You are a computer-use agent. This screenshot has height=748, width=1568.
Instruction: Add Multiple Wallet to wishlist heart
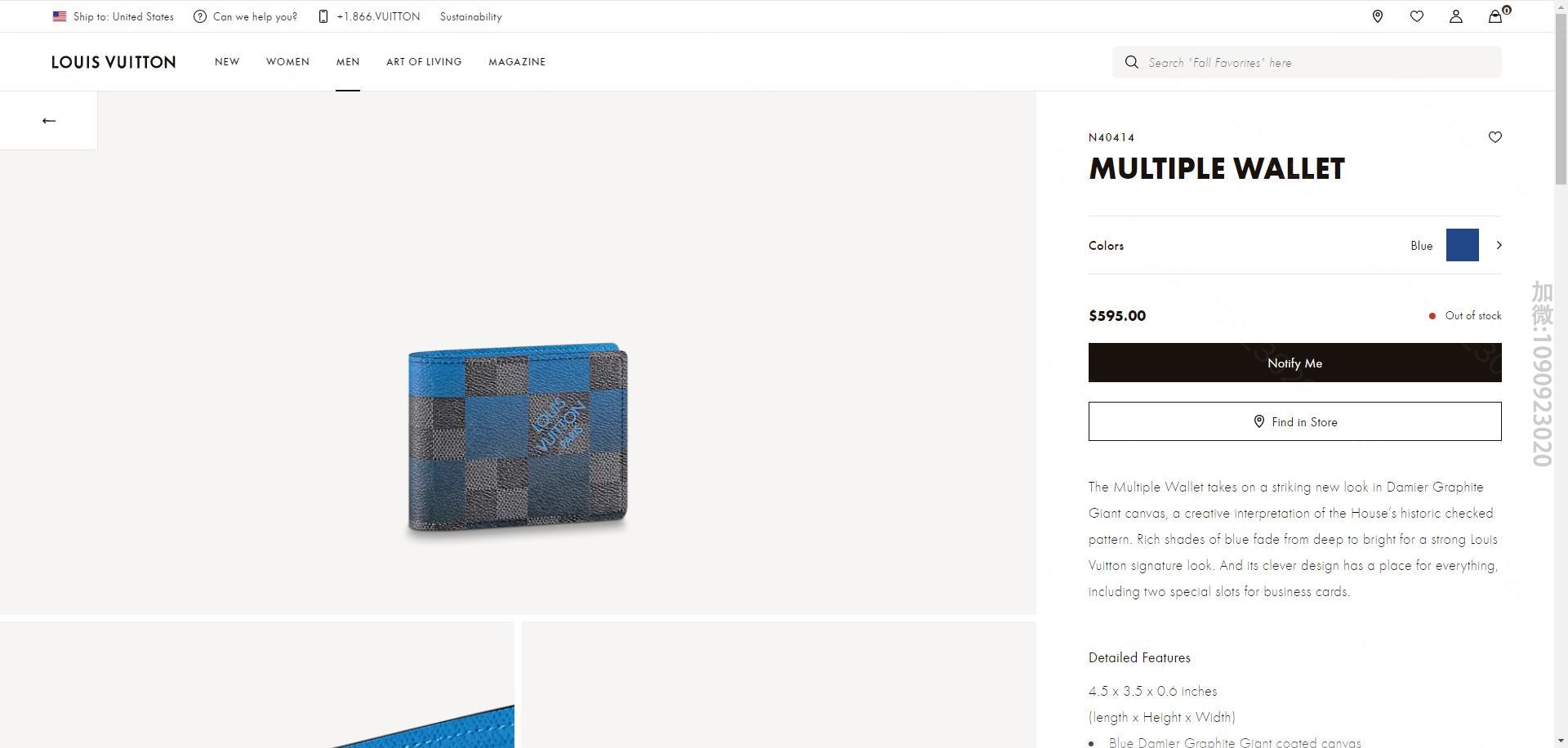[1495, 137]
